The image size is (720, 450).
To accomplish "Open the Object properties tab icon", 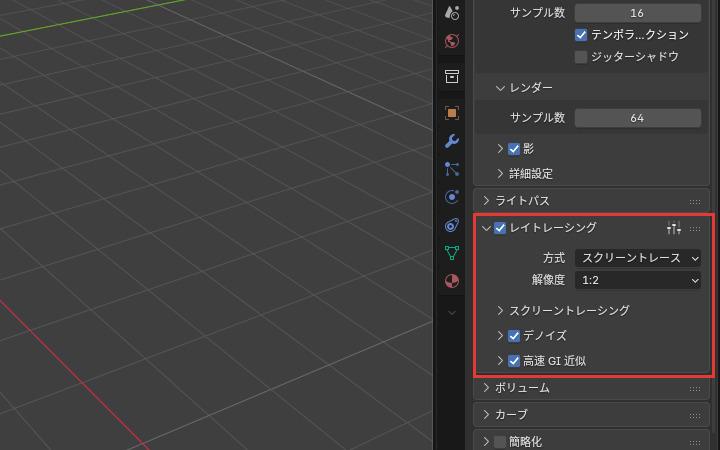I will pyautogui.click(x=452, y=113).
